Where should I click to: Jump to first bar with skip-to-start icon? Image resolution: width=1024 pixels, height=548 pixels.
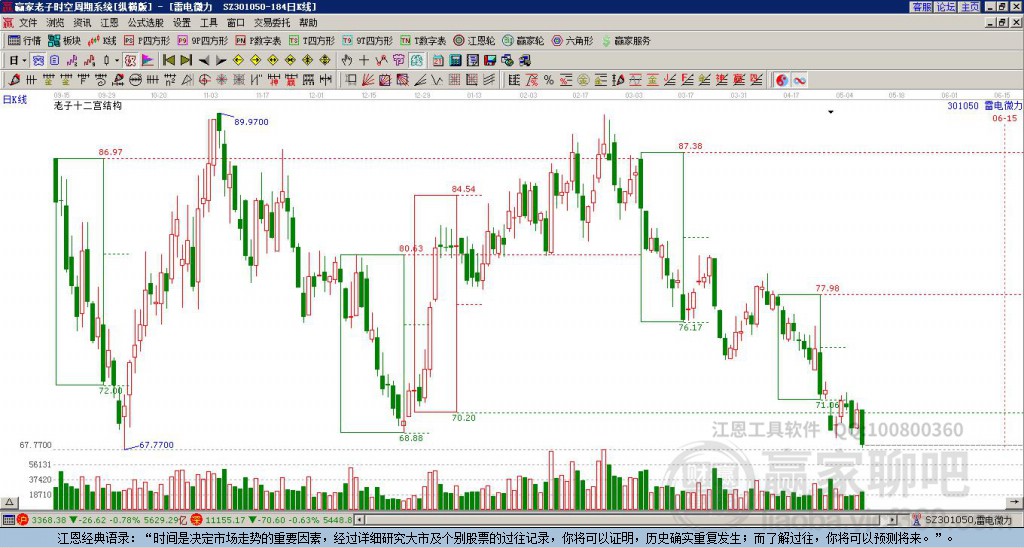169,61
